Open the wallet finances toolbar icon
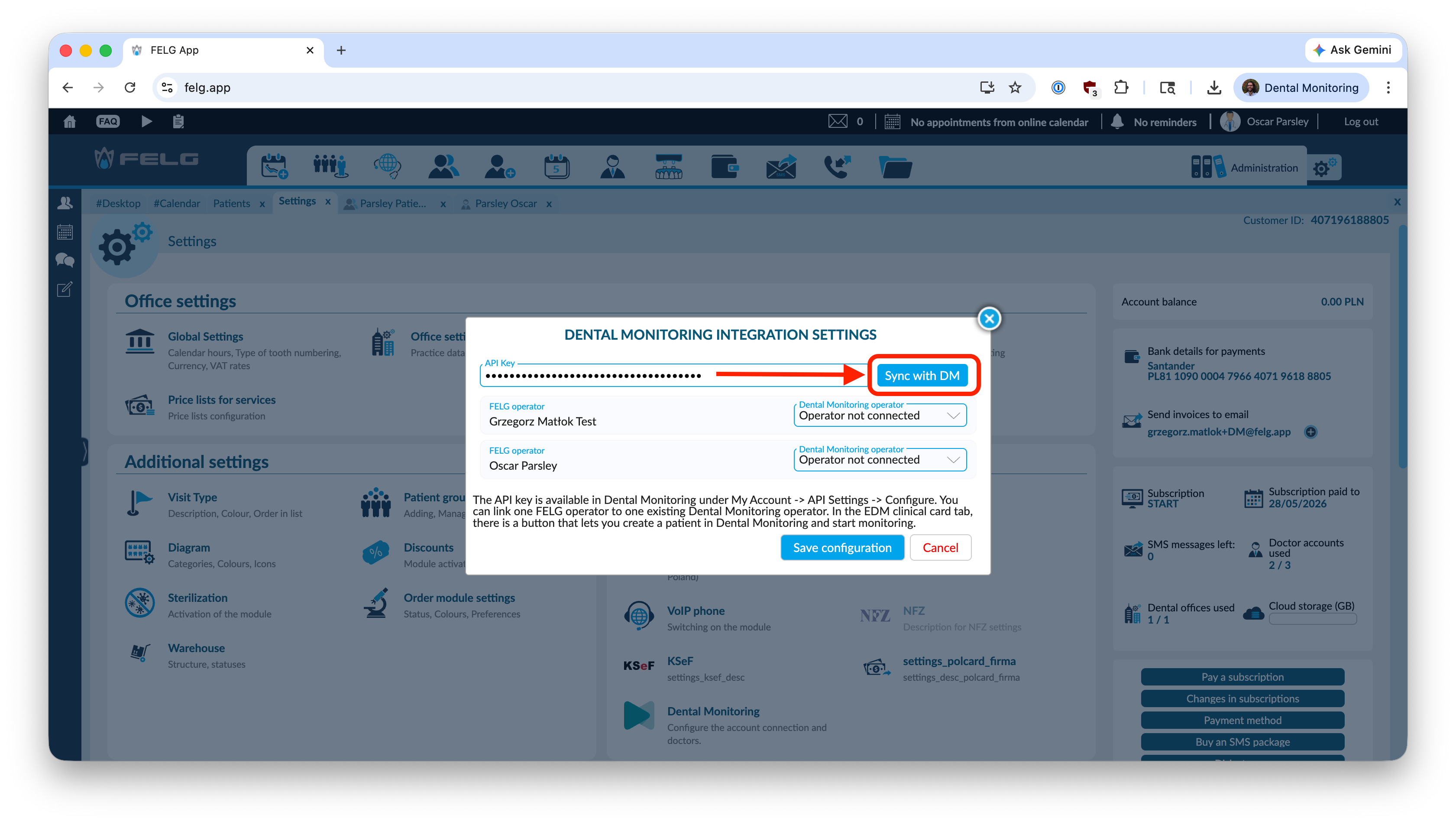Image resolution: width=1456 pixels, height=825 pixels. click(x=725, y=166)
